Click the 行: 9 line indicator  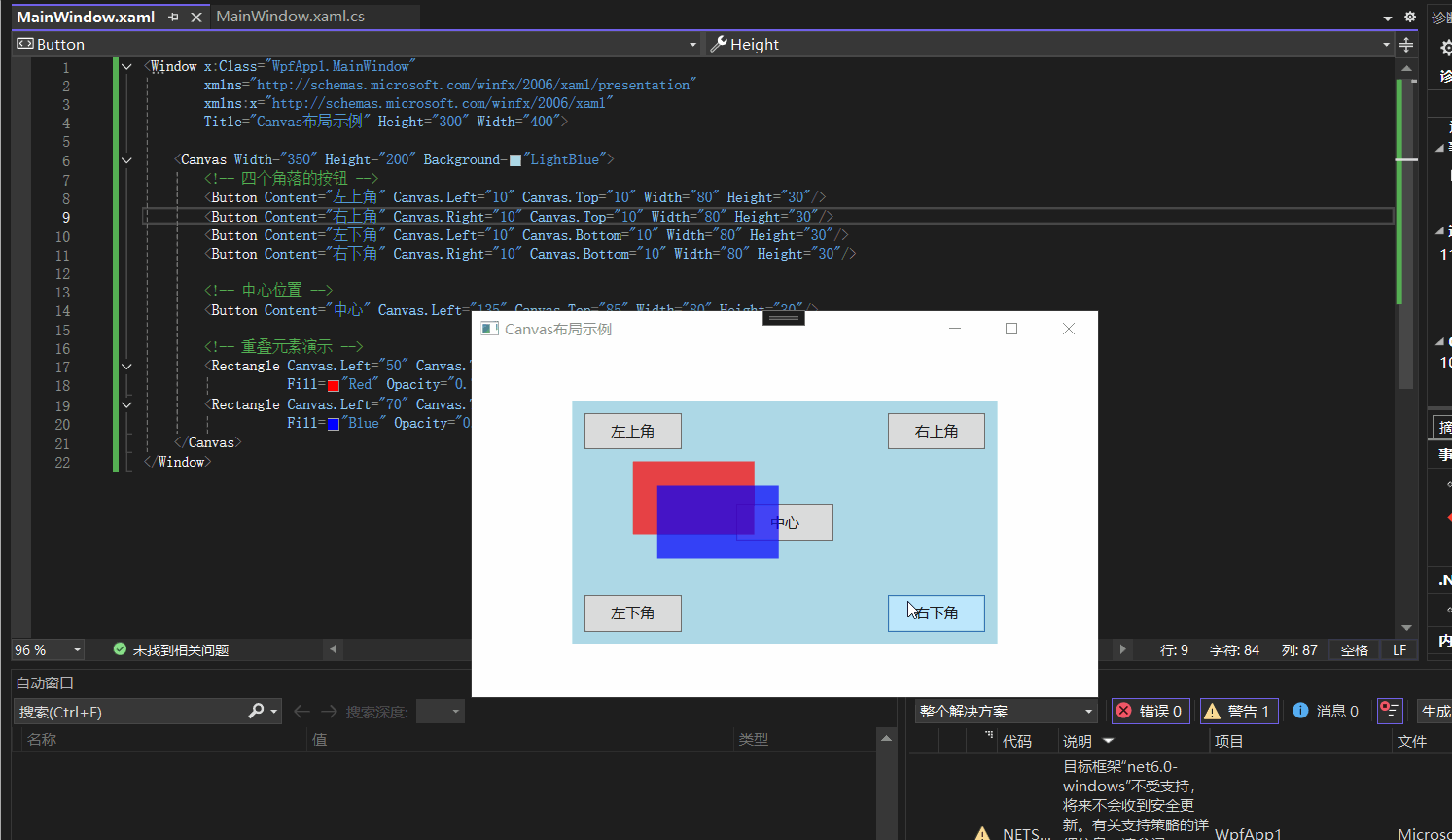[1174, 650]
